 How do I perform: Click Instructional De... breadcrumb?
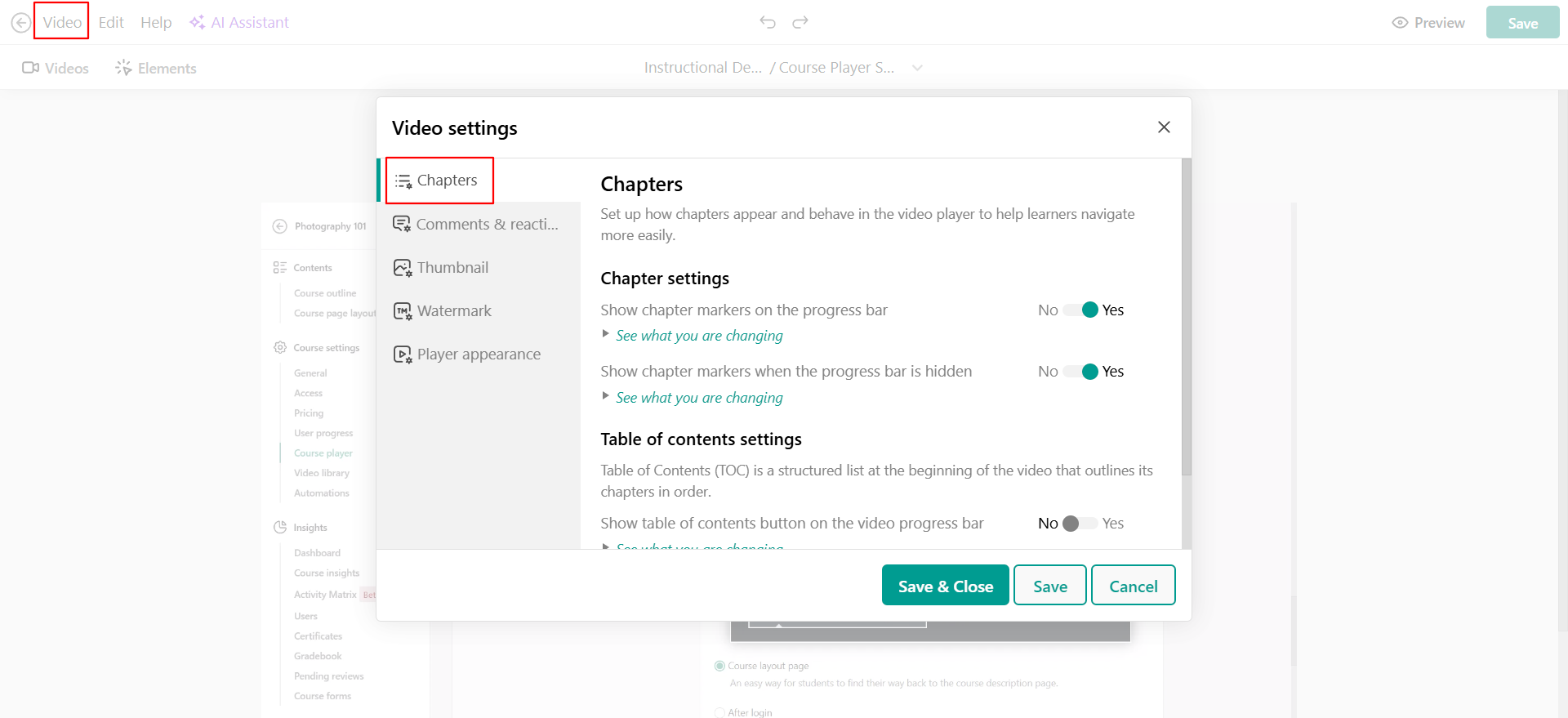(702, 68)
